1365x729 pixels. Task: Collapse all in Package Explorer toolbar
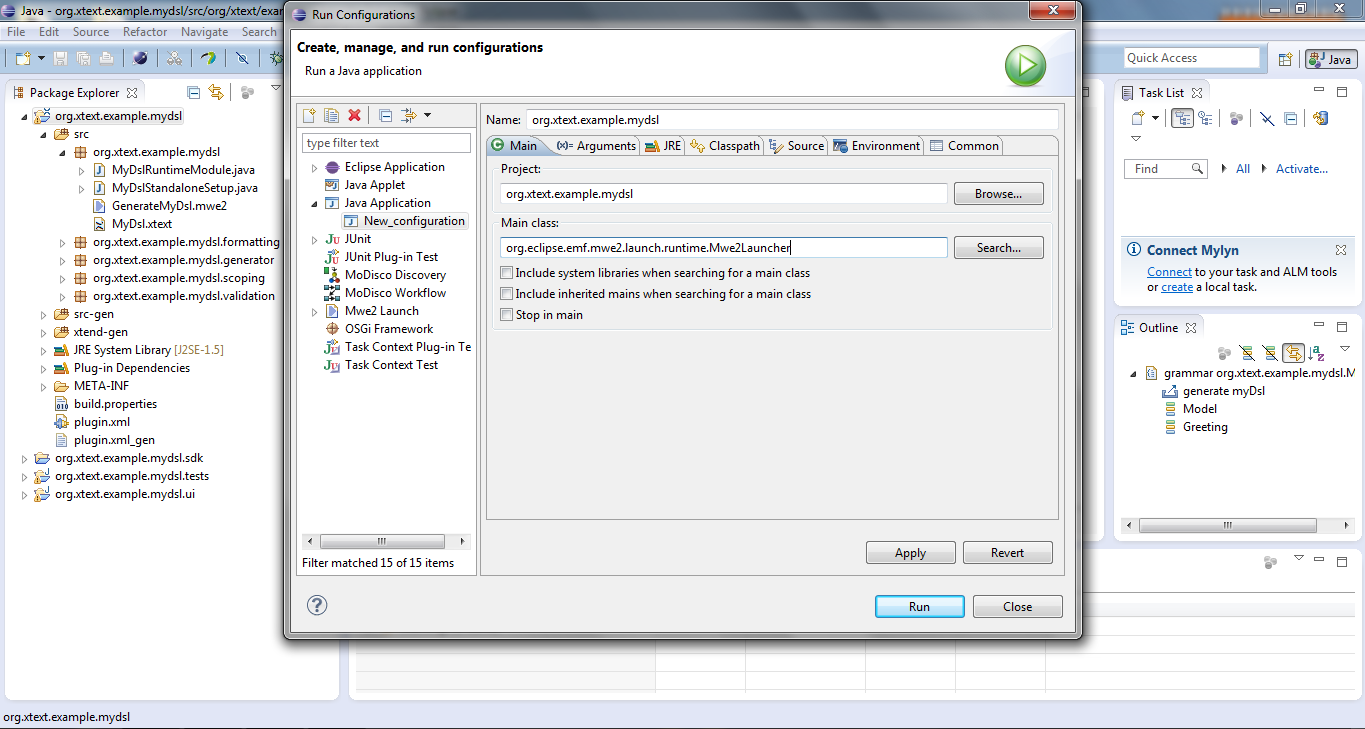(x=192, y=92)
